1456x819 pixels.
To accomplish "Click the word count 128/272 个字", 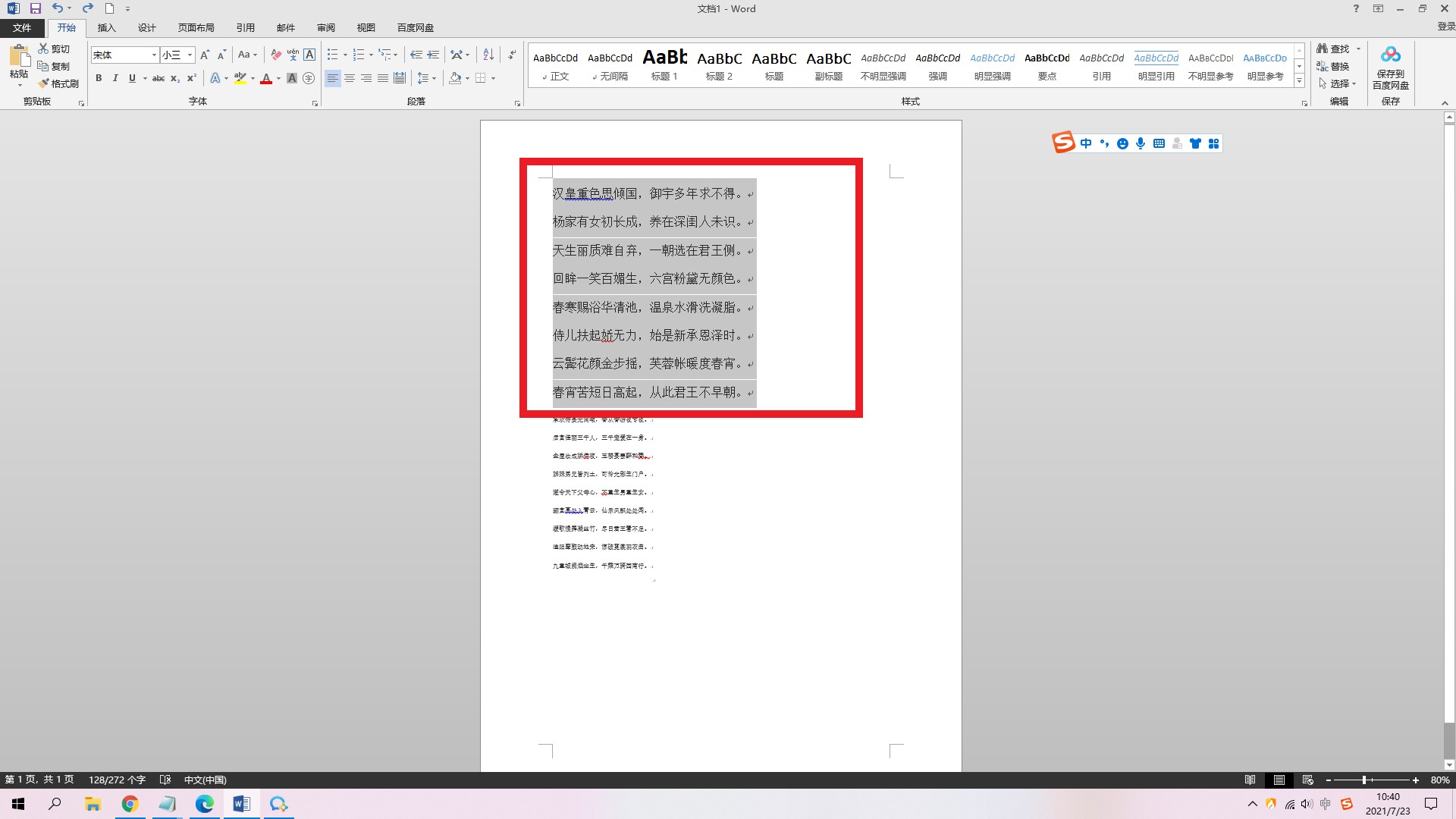I will [x=117, y=780].
